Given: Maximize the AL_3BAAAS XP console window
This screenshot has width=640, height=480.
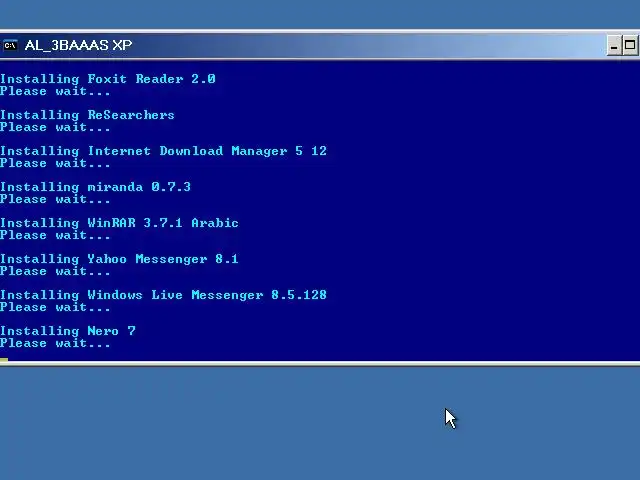Looking at the screenshot, I should (630, 45).
